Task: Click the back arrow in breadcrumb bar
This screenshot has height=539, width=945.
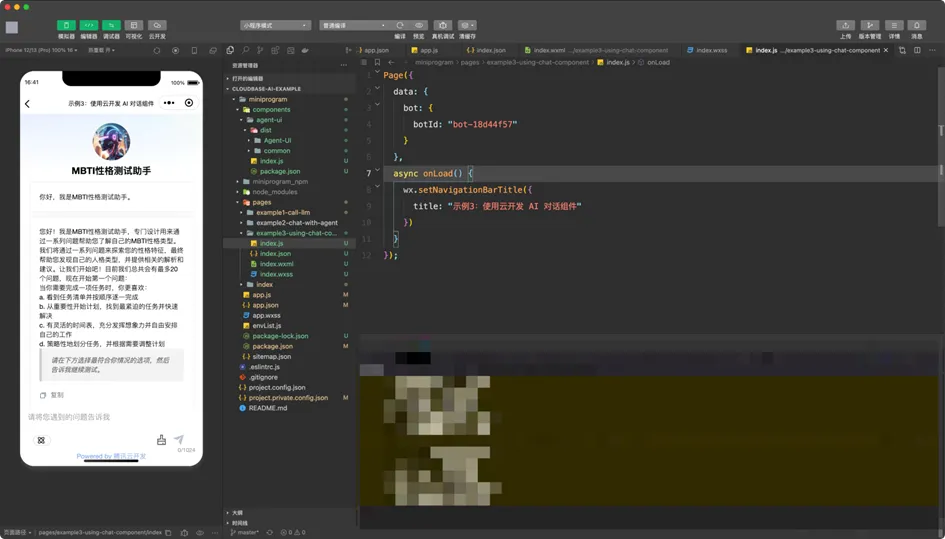Action: [x=391, y=62]
